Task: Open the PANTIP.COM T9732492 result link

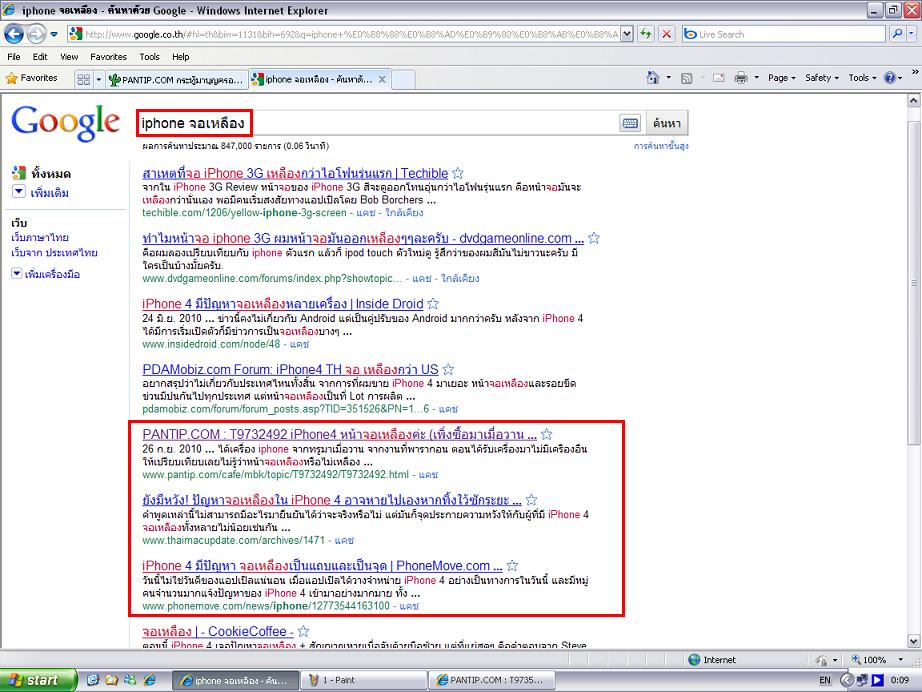Action: tap(339, 434)
